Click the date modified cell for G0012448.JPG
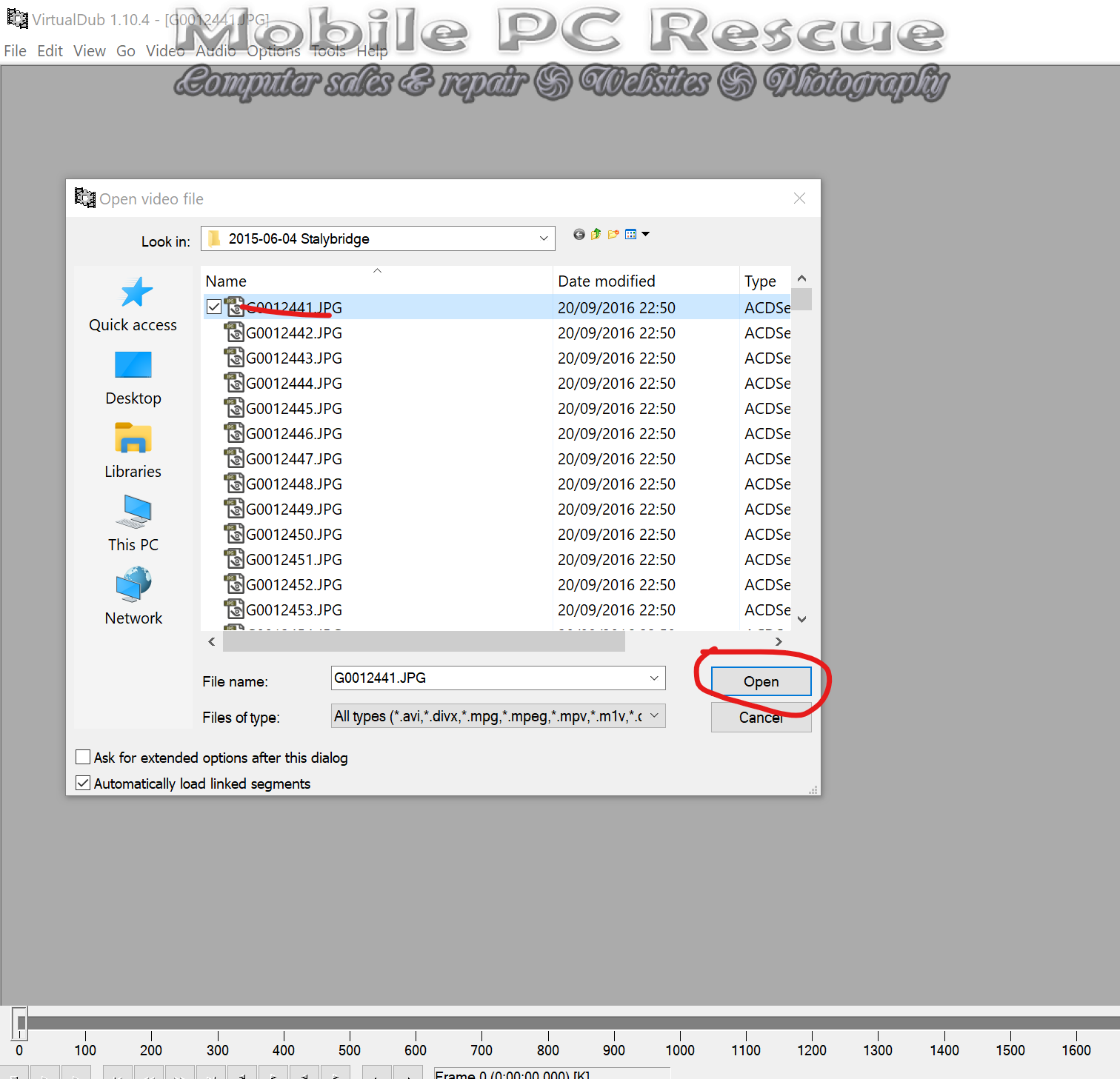This screenshot has height=1079, width=1120. [616, 484]
